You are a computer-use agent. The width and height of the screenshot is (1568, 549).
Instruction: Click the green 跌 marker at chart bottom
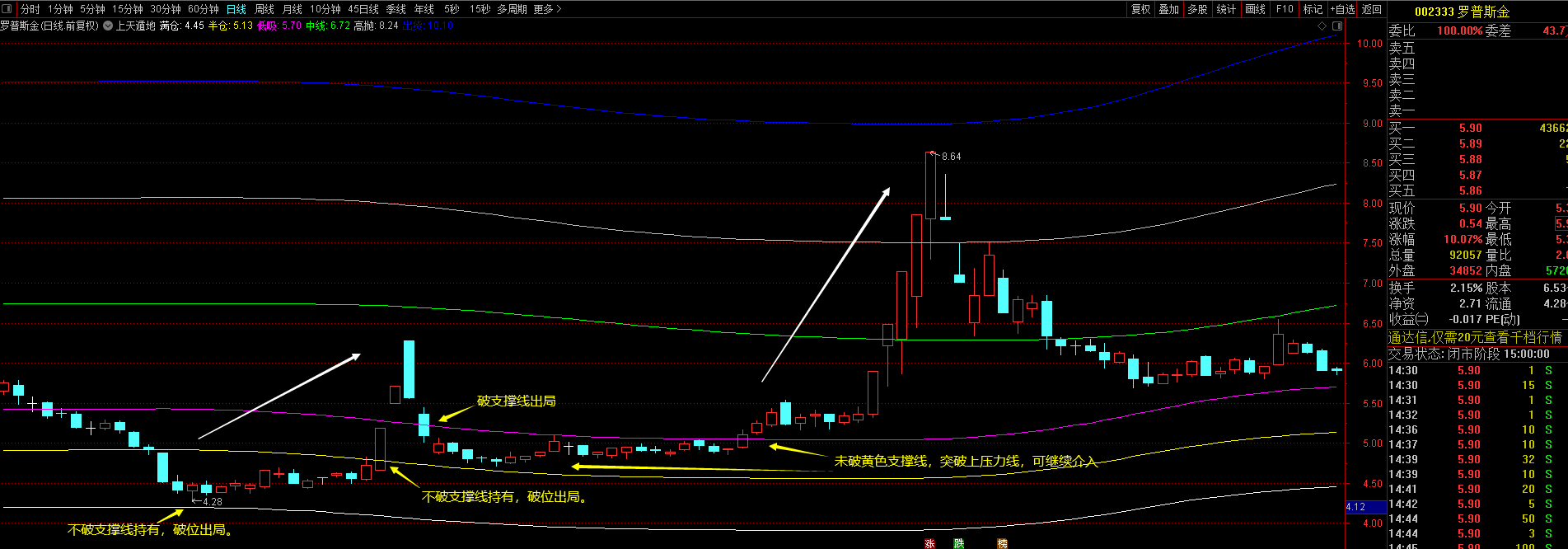pyautogui.click(x=958, y=543)
